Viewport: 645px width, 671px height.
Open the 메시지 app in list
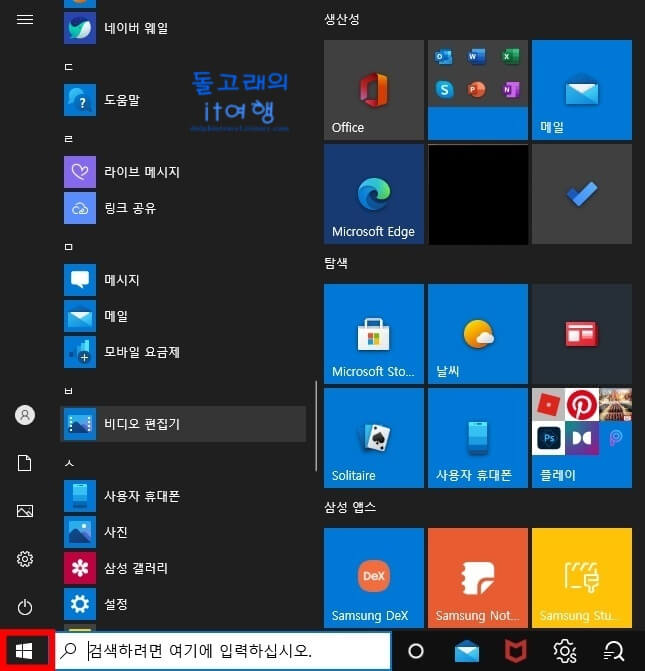click(x=184, y=280)
